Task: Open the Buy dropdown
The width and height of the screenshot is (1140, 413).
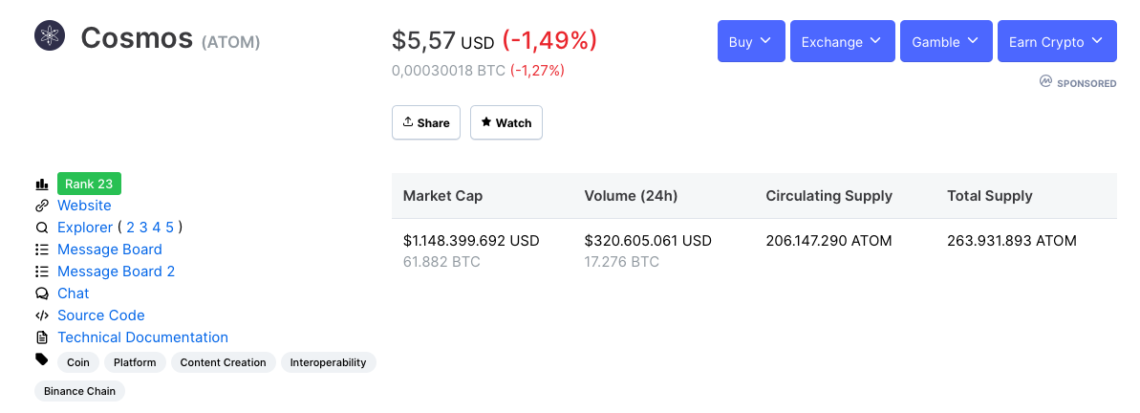Action: [751, 41]
